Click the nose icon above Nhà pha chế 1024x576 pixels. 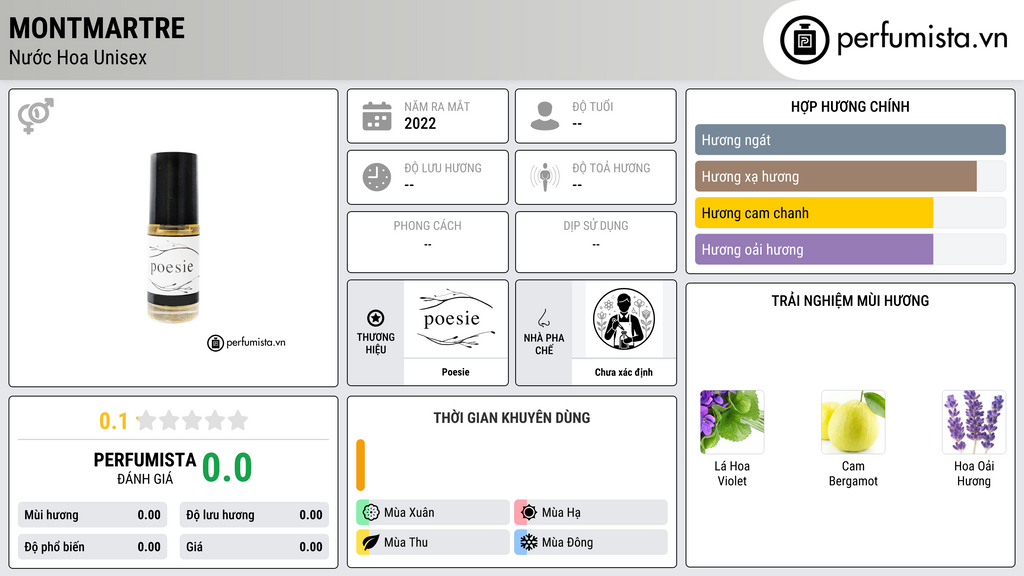coord(543,319)
